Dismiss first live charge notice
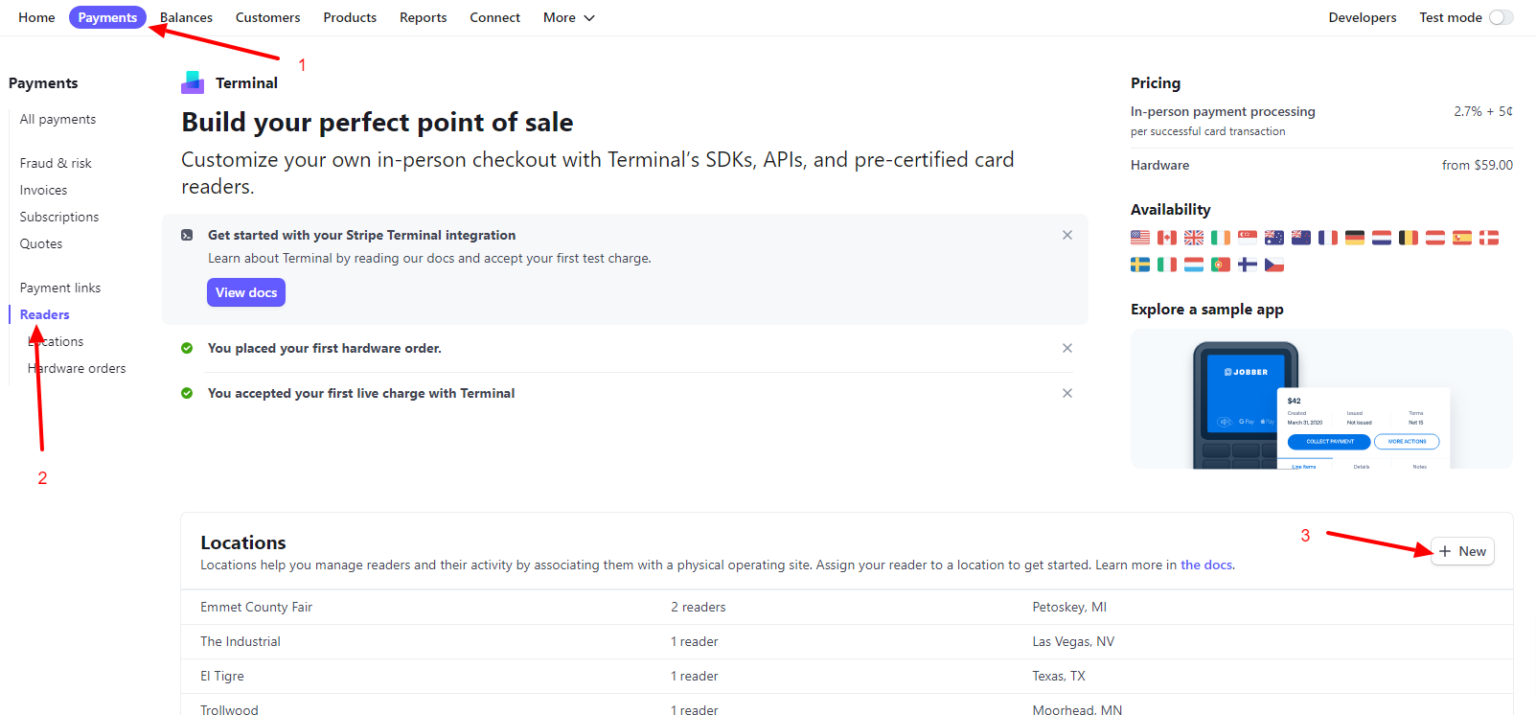 point(1067,393)
